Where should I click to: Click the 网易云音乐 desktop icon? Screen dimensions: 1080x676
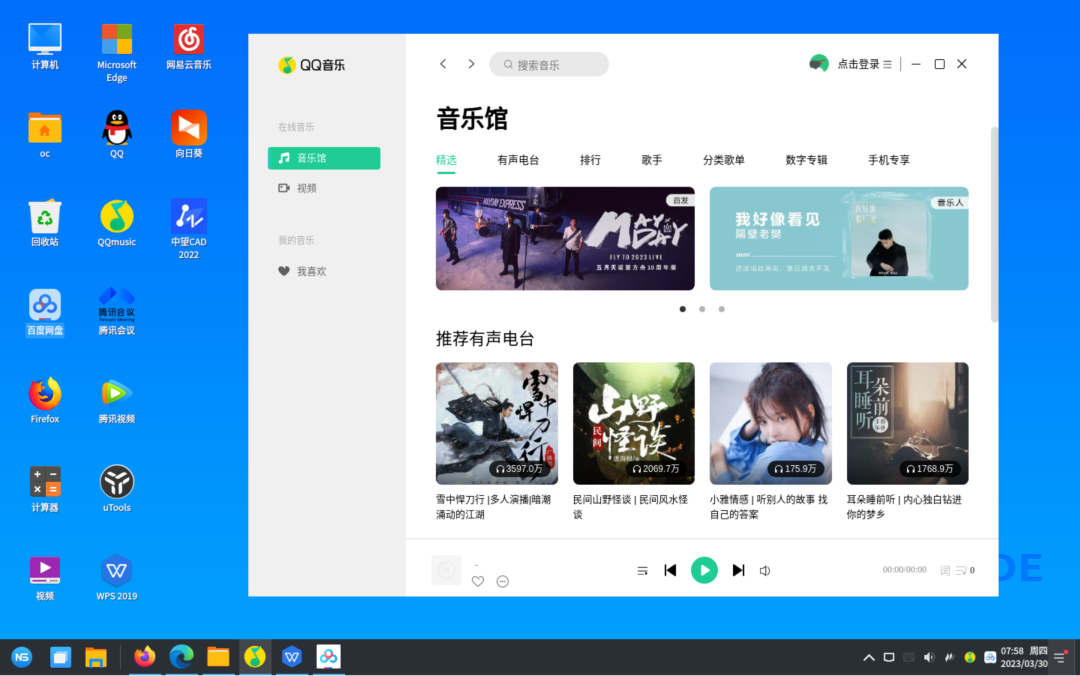pyautogui.click(x=189, y=47)
